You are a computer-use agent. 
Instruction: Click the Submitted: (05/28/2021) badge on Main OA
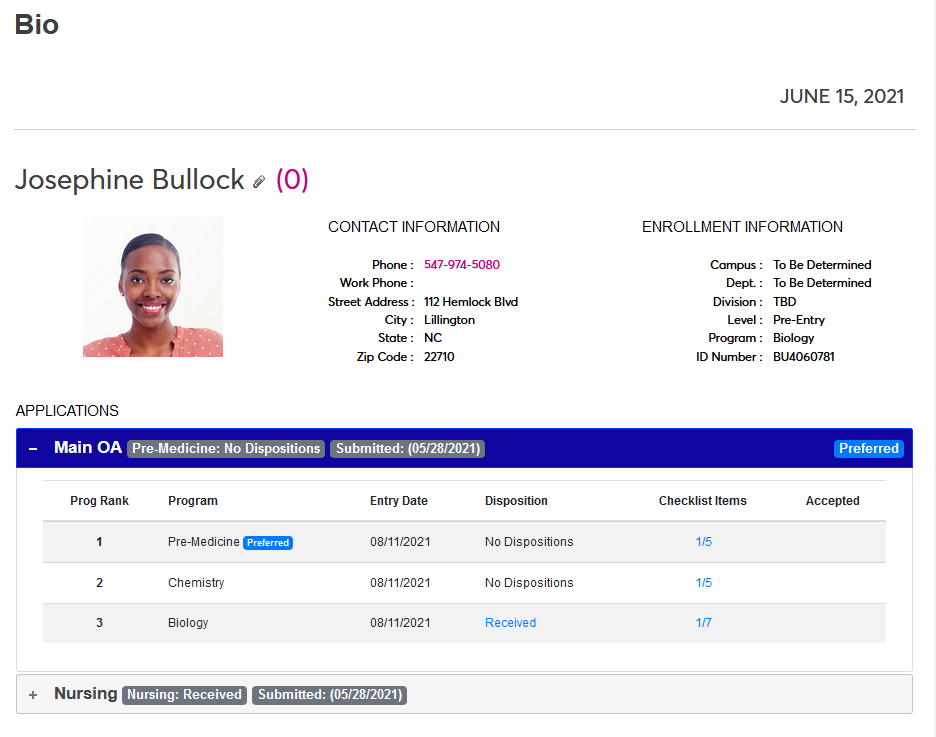point(409,448)
